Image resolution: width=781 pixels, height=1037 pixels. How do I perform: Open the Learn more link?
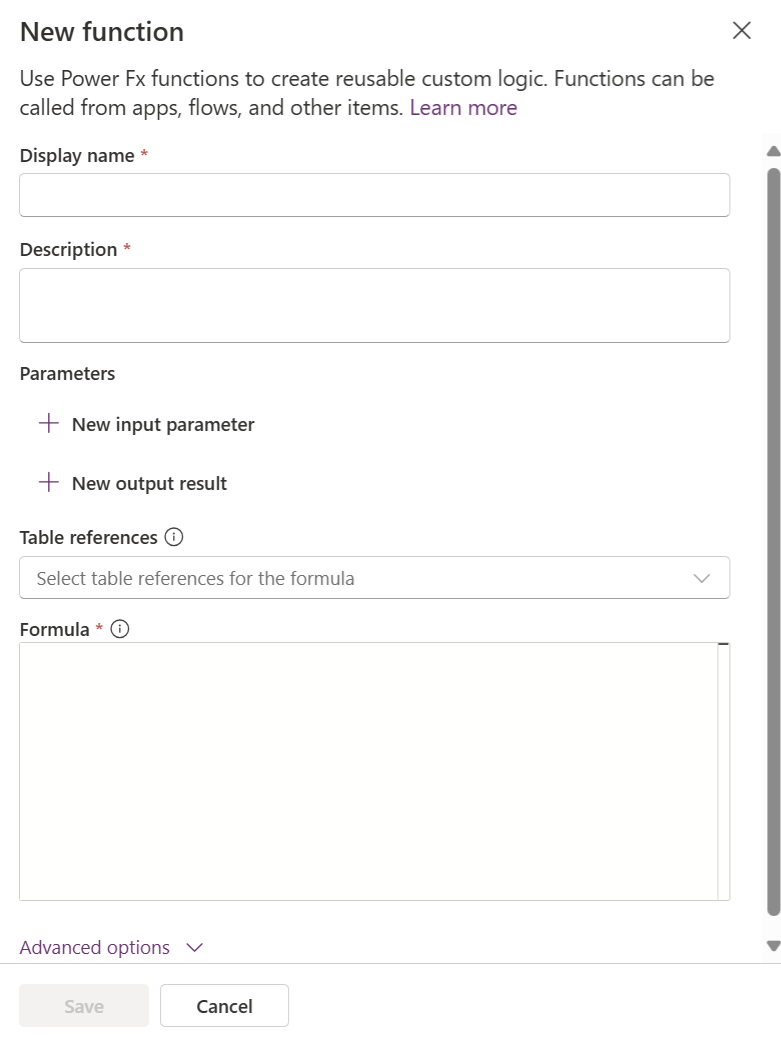pos(463,108)
